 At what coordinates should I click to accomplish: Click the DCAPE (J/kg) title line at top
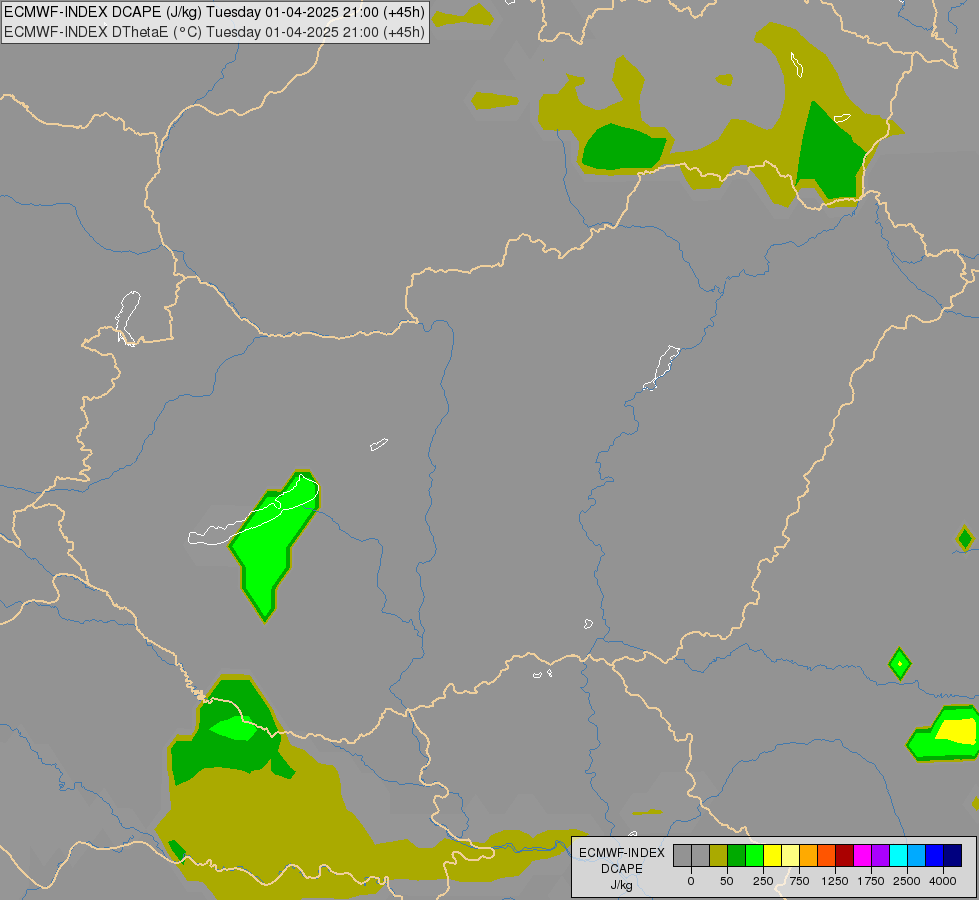click(x=214, y=12)
